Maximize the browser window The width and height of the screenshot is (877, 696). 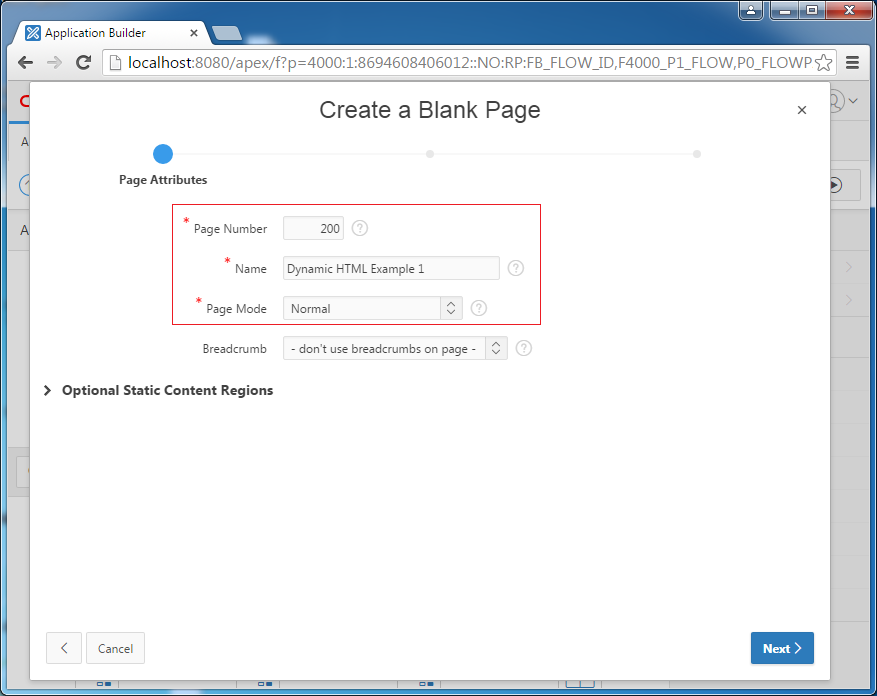click(812, 10)
